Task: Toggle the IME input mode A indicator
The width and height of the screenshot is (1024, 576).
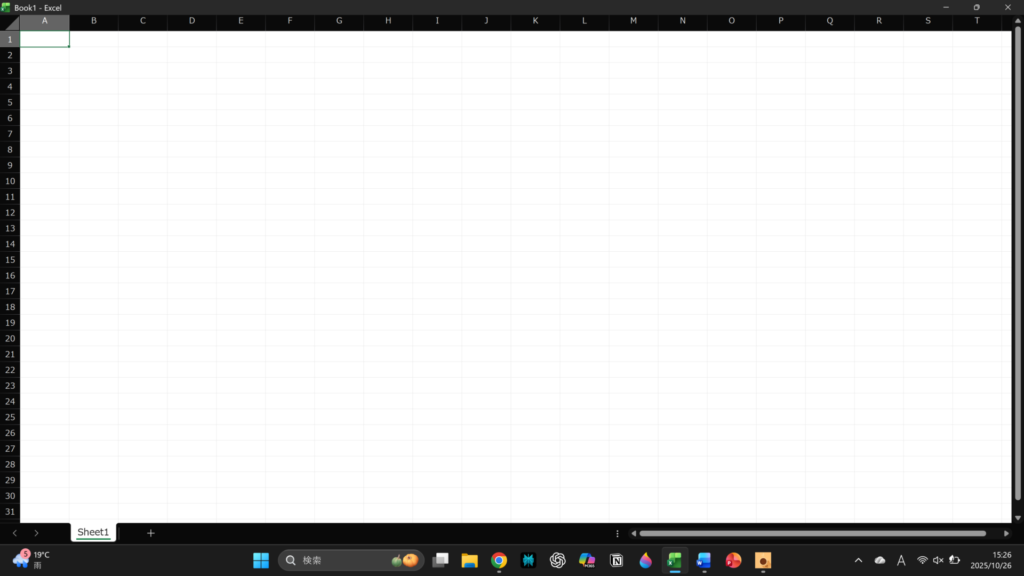Action: coord(901,561)
